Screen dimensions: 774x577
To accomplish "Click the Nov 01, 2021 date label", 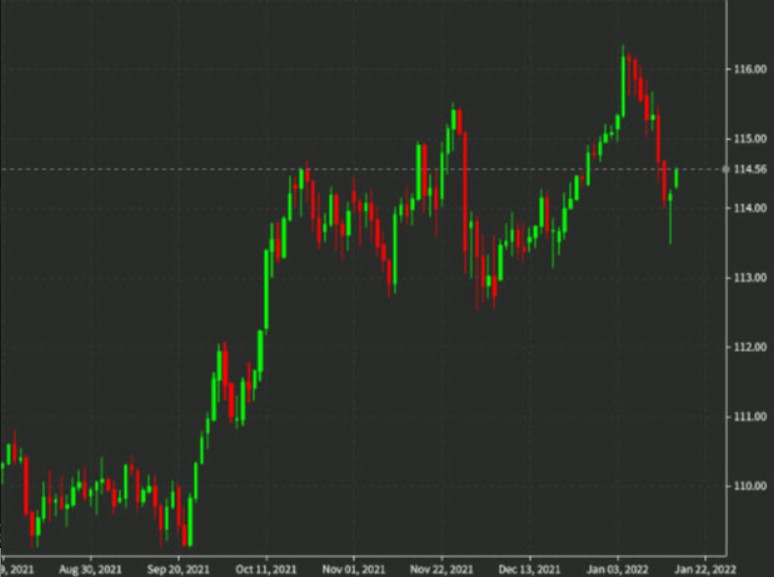I will (353, 570).
